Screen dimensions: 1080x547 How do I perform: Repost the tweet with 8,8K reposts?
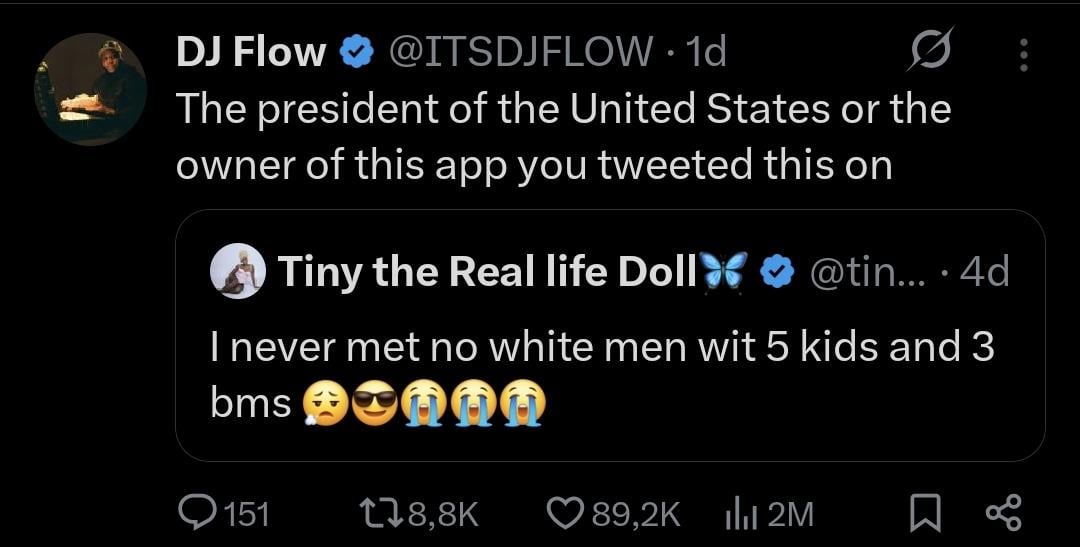click(378, 514)
